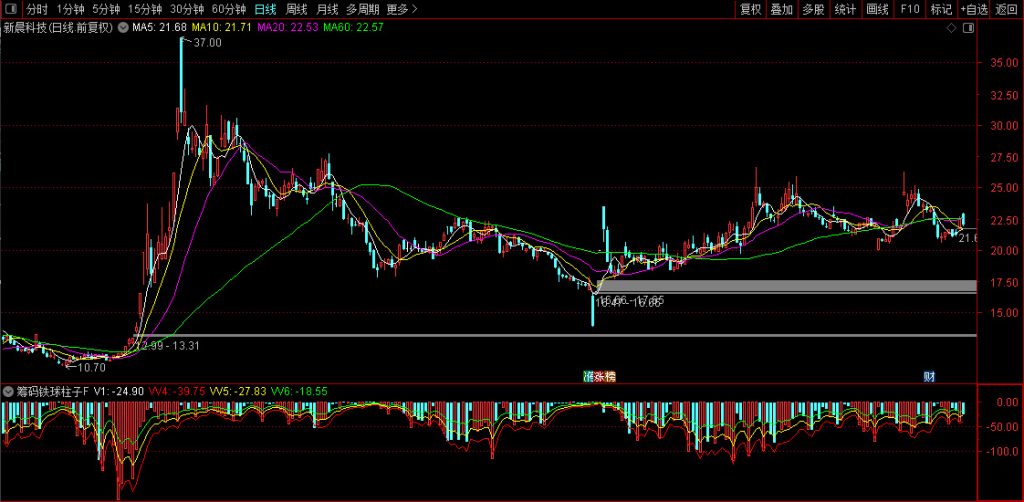Viewport: 1024px width, 502px height.
Task: Click the diamond marker icon above chart
Action: click(950, 28)
